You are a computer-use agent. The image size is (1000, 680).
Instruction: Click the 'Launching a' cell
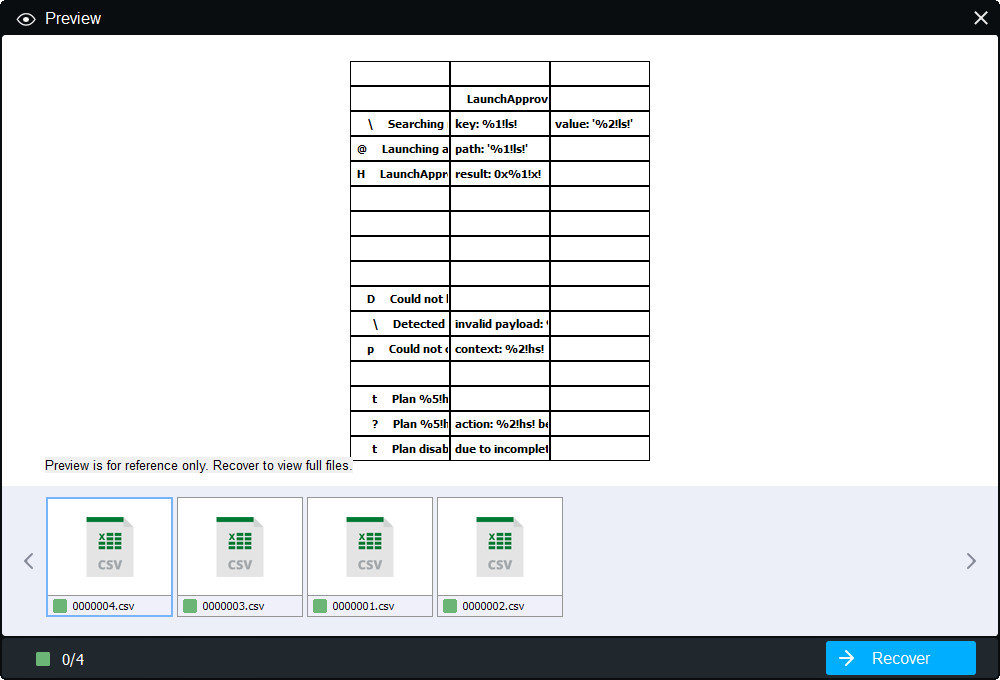point(400,149)
